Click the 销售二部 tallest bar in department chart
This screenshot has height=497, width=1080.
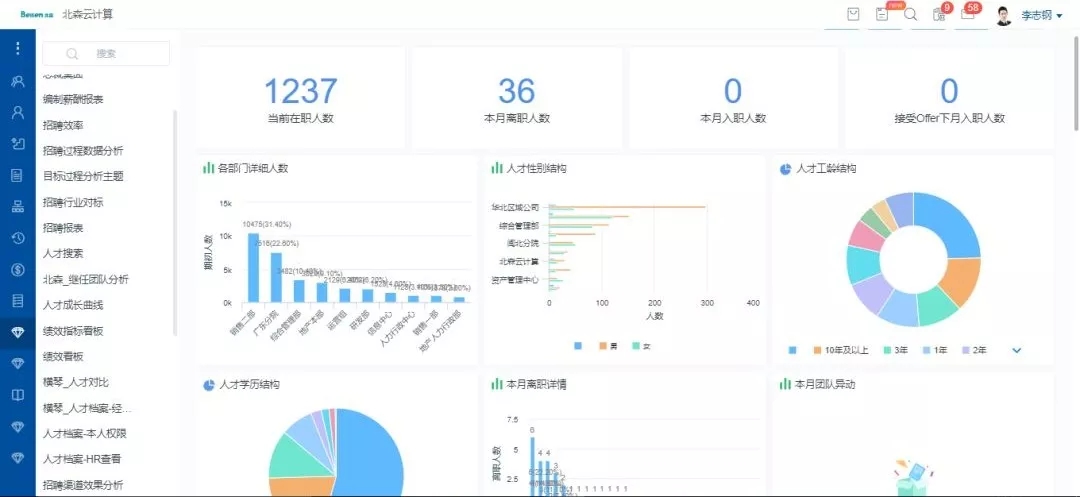pyautogui.click(x=253, y=268)
